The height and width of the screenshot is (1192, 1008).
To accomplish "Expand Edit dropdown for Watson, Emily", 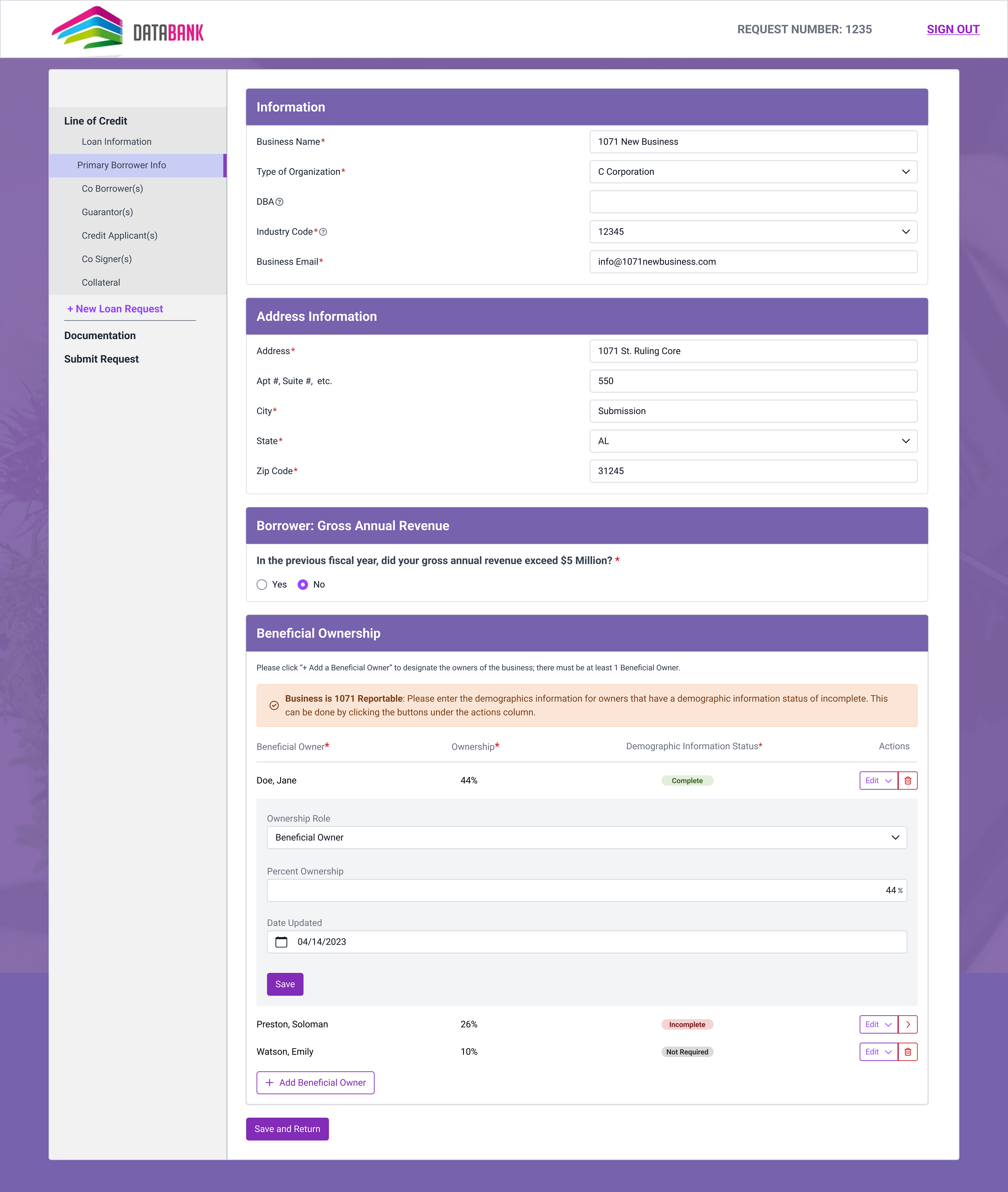I will 878,1052.
